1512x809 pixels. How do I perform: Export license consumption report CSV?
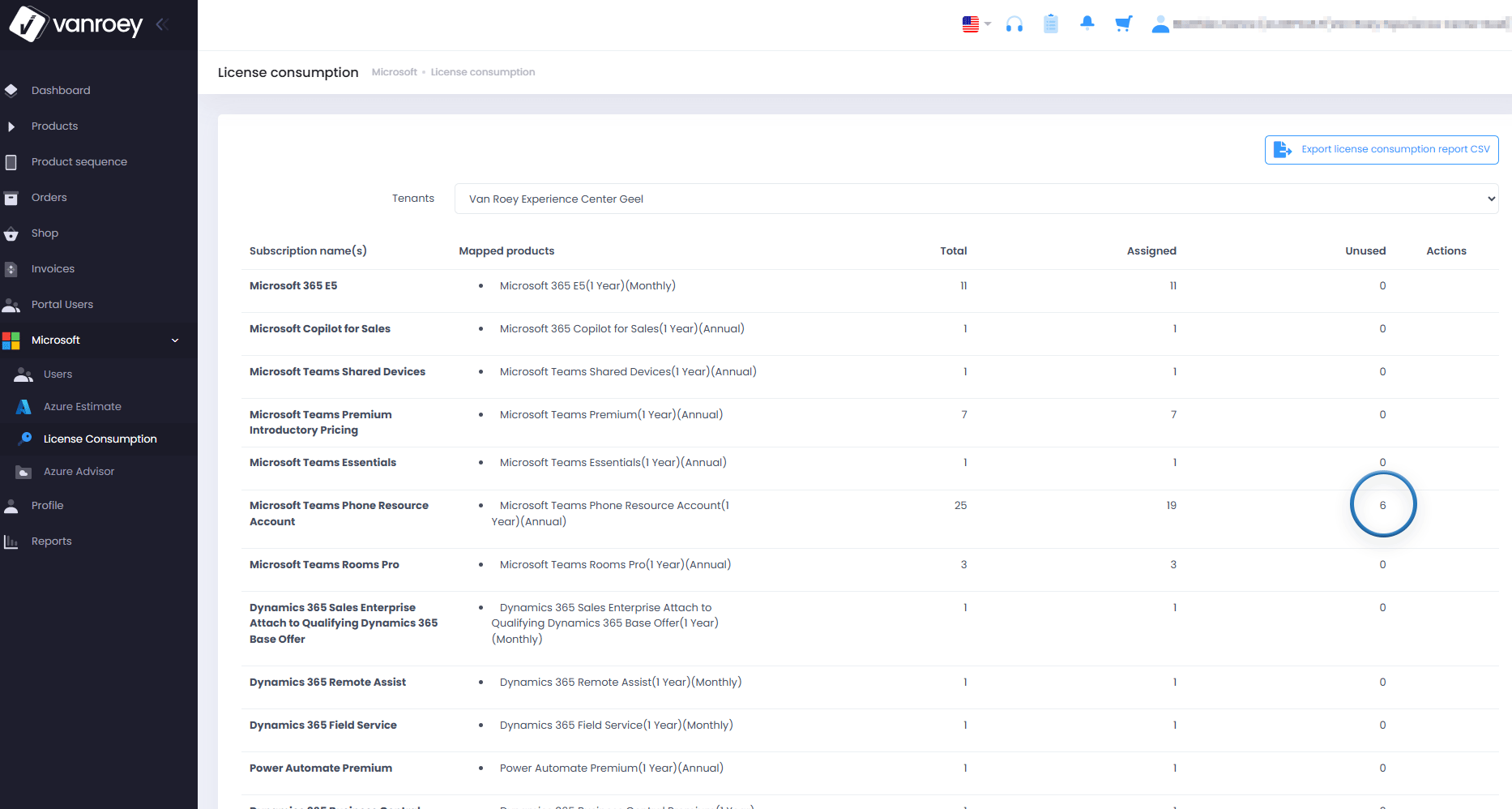click(x=1382, y=149)
